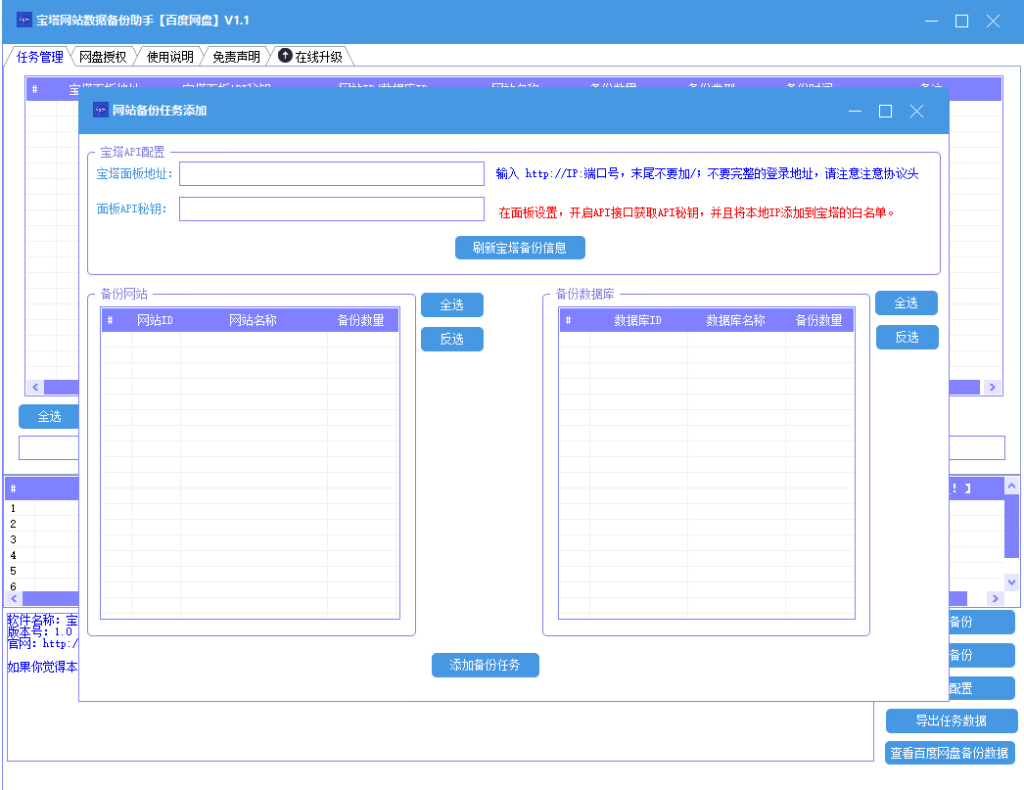Click 全选 beside the 备份网站 list

452,305
